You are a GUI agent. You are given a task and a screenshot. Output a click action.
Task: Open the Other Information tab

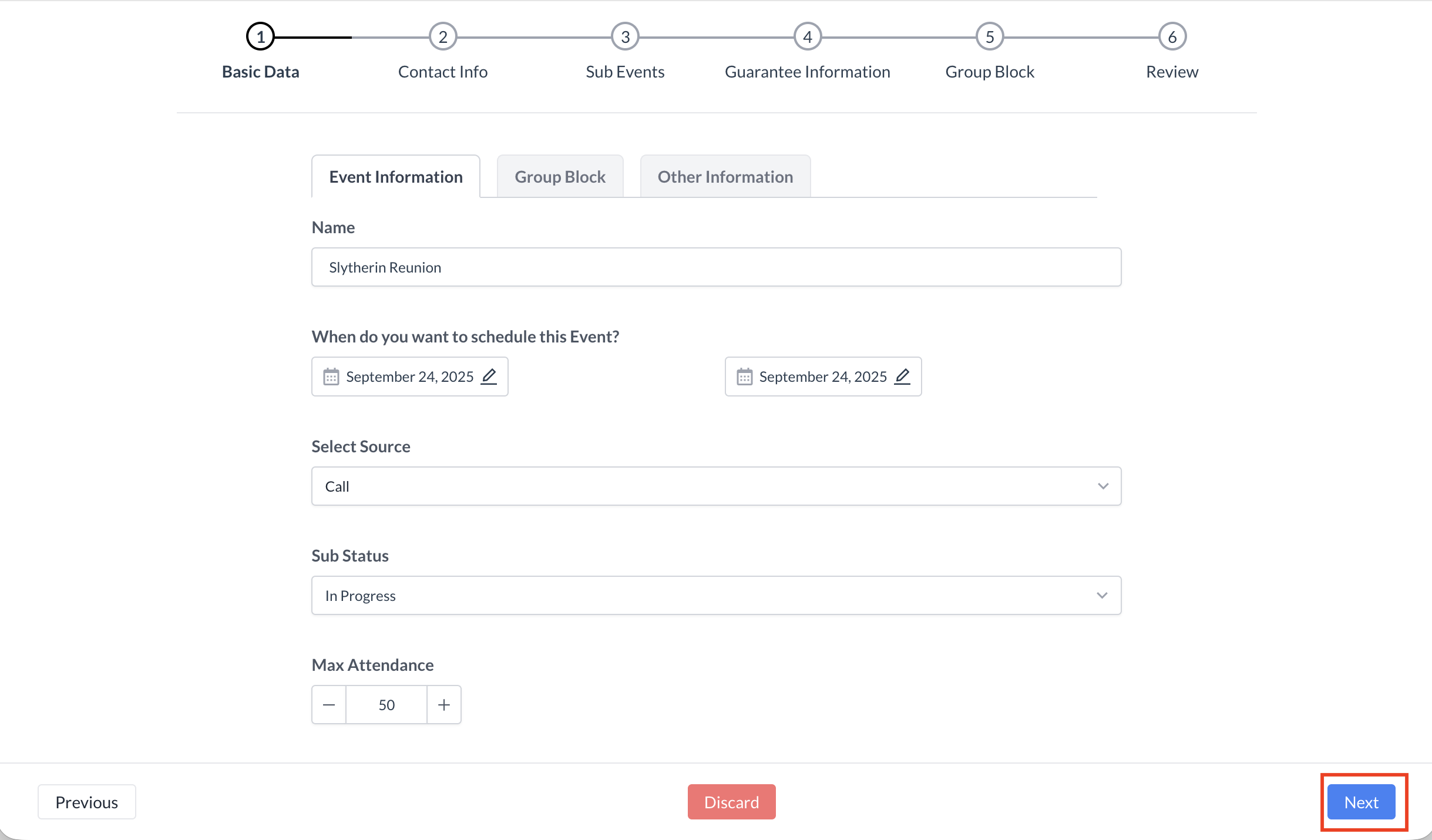pos(725,177)
